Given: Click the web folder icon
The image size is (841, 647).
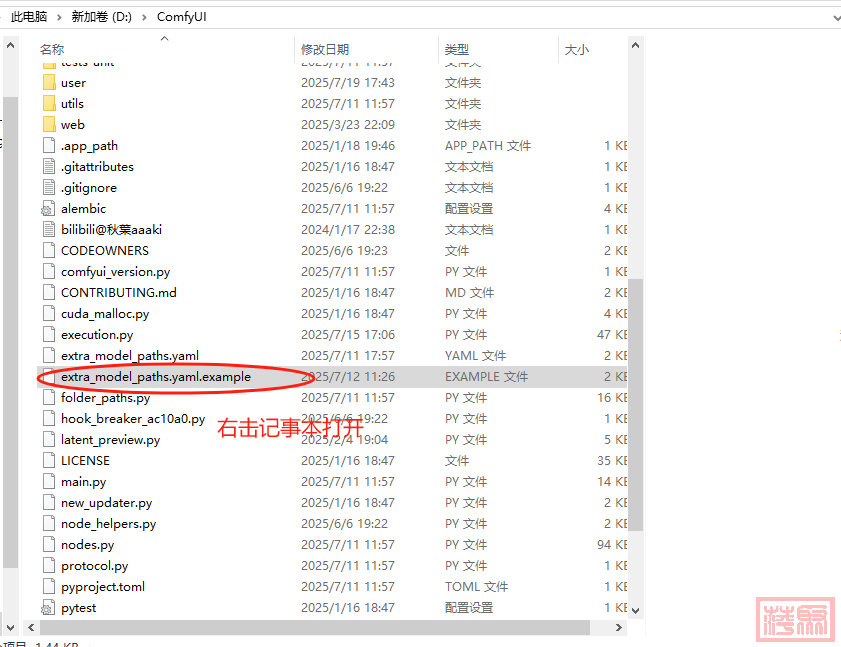Looking at the screenshot, I should 49,125.
